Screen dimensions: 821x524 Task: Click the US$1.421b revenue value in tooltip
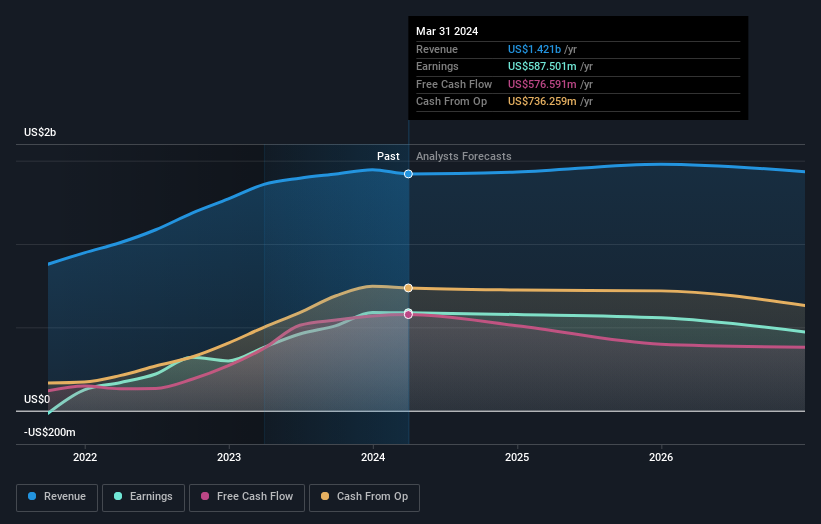534,49
